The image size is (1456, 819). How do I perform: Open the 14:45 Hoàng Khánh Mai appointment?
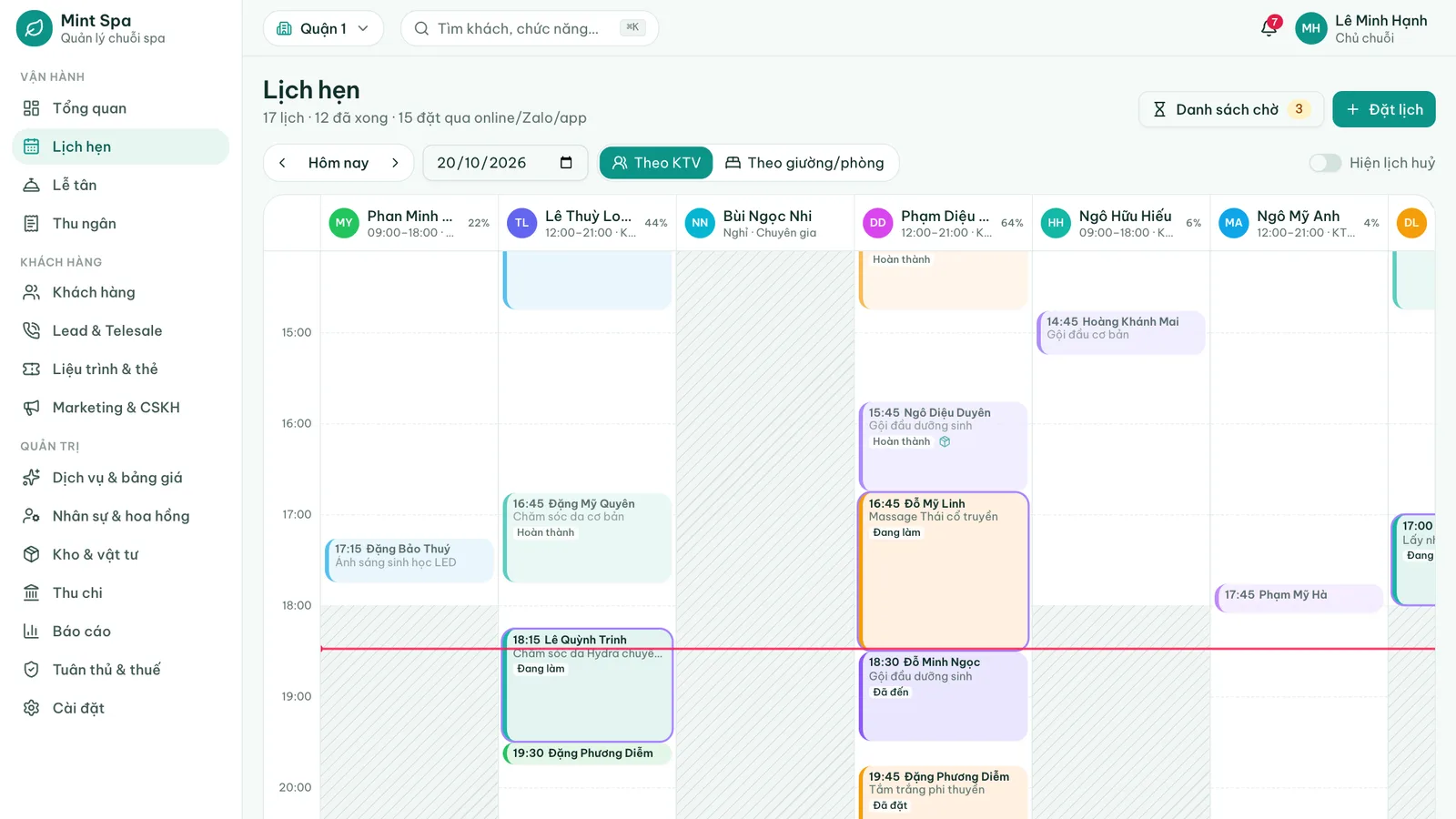coord(1120,333)
